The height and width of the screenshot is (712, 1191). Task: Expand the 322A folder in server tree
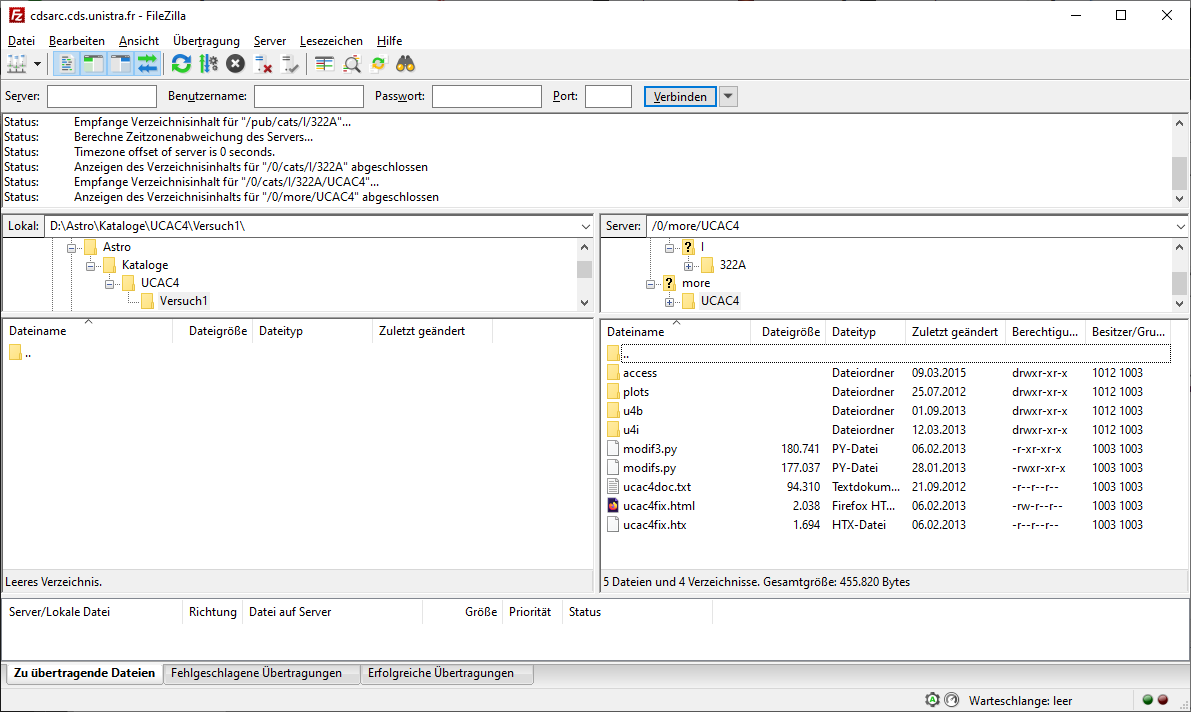pos(688,266)
